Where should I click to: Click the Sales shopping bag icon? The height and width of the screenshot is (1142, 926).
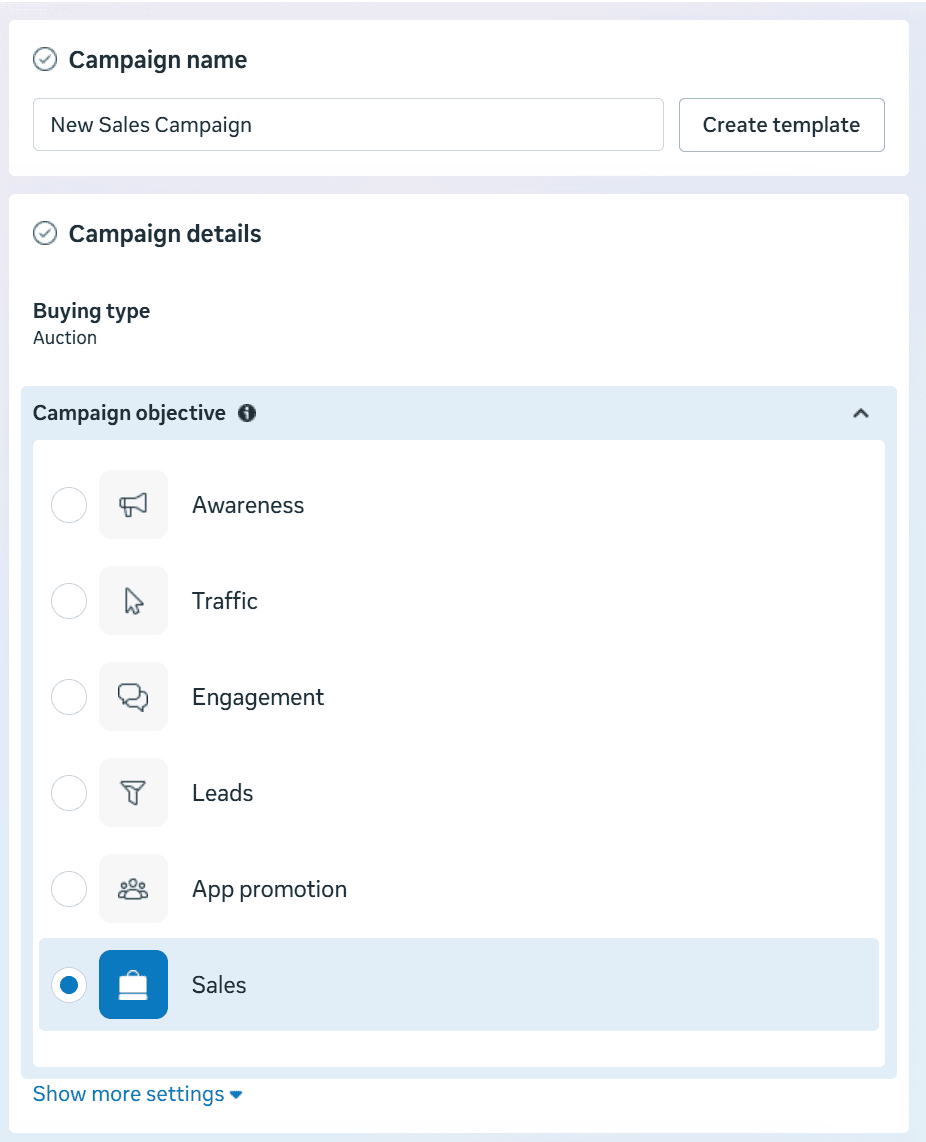pyautogui.click(x=133, y=985)
